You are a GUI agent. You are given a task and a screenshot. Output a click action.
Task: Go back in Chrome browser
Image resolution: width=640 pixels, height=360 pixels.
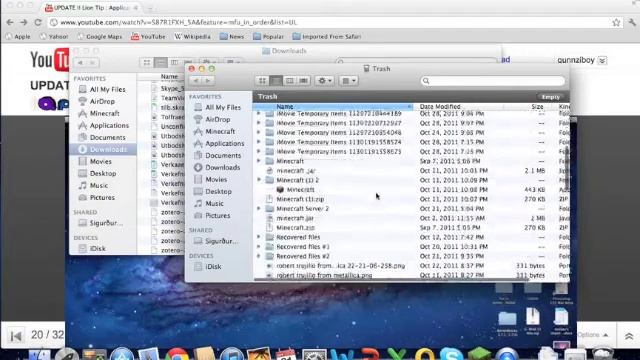[10, 22]
